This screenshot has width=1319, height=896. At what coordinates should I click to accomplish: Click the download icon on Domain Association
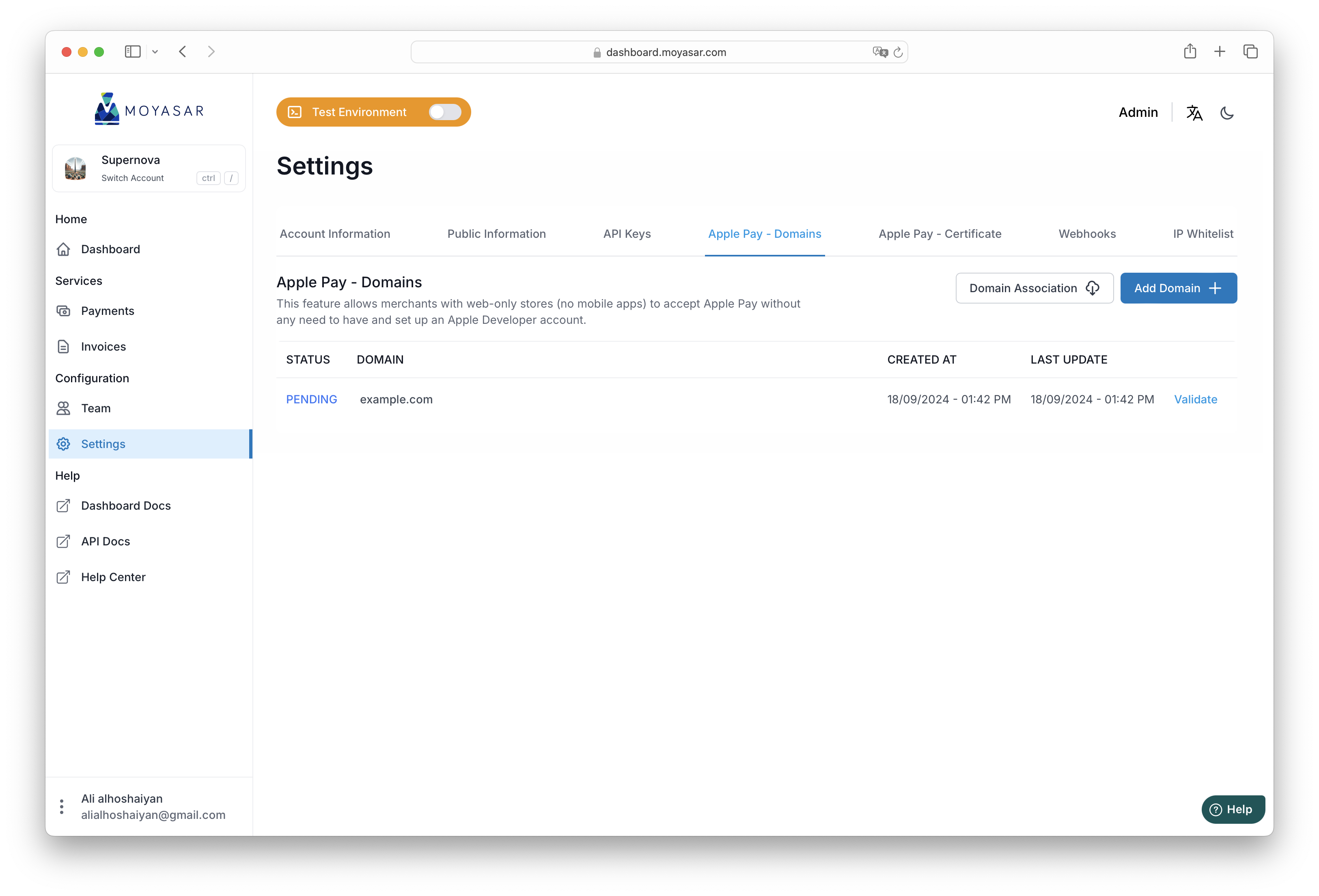pyautogui.click(x=1093, y=288)
